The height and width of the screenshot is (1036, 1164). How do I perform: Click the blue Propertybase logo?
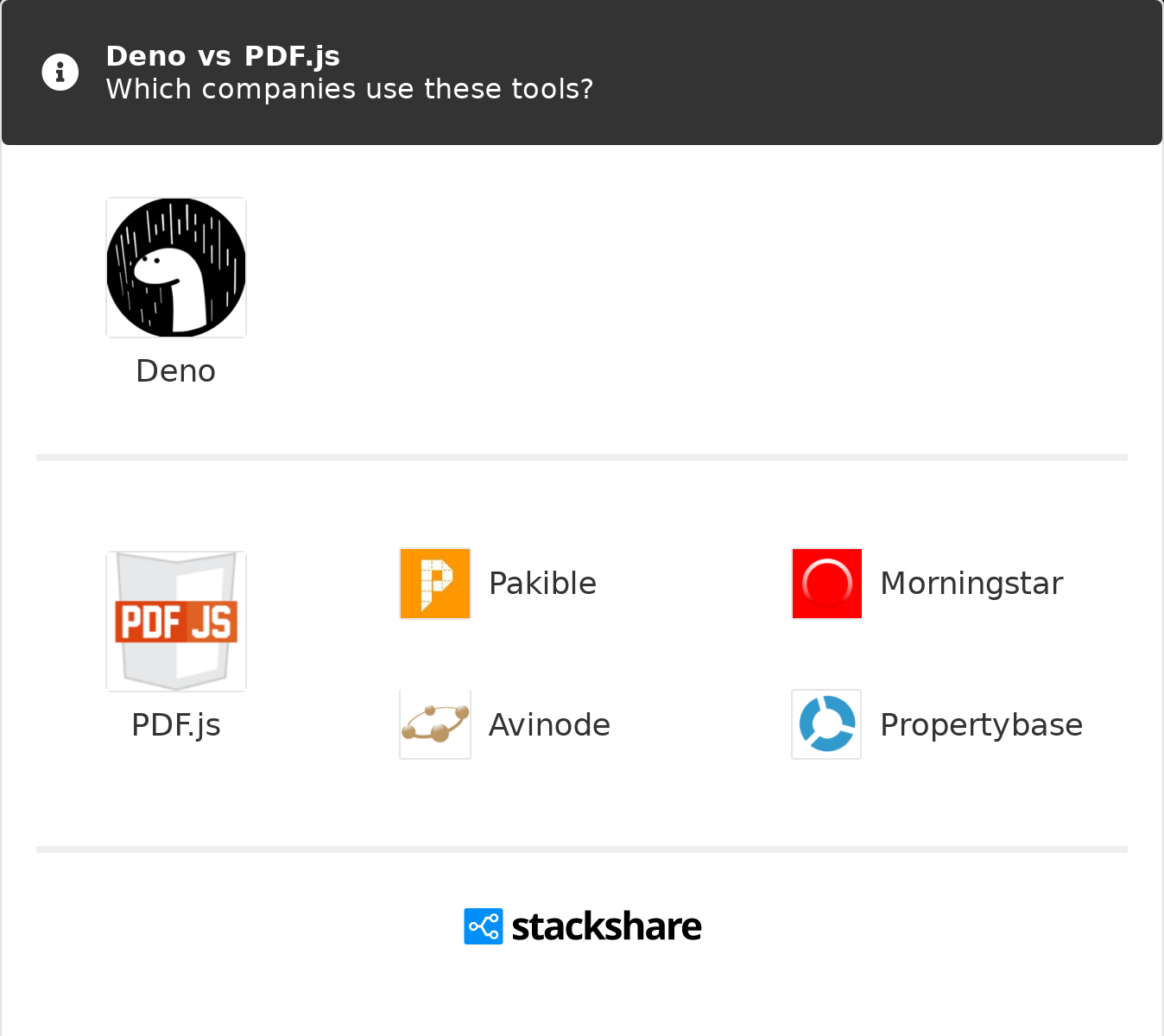point(827,724)
